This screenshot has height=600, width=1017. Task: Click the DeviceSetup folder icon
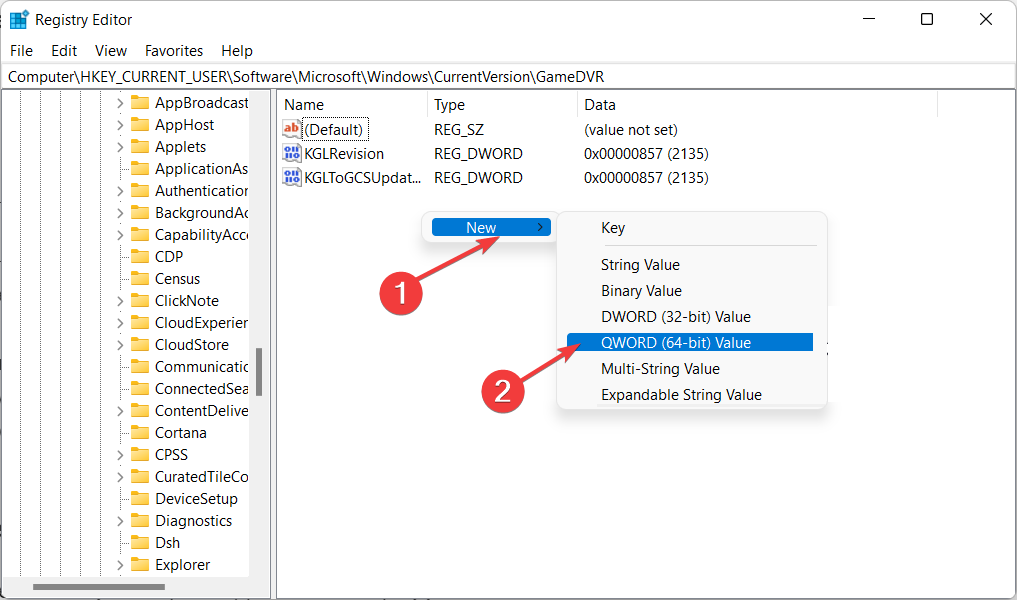point(139,499)
